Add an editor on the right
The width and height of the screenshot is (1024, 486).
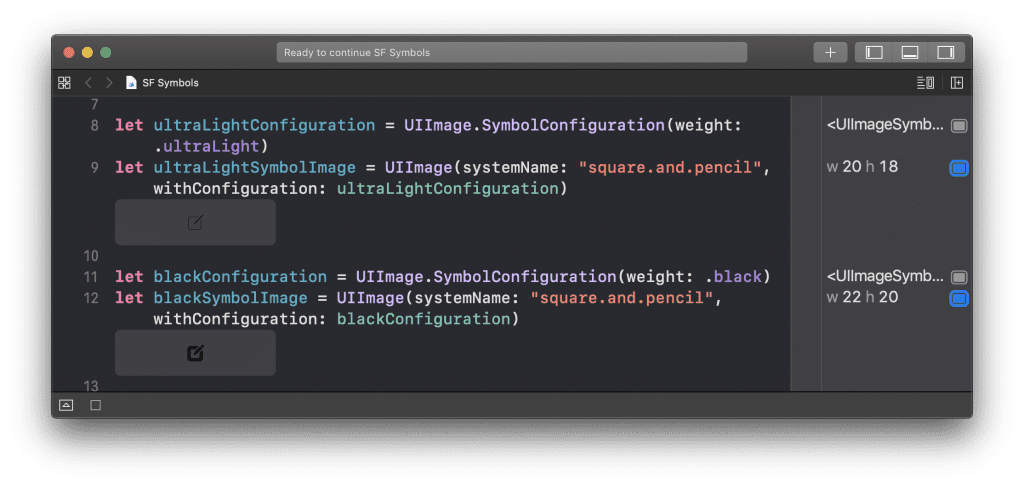[x=957, y=83]
